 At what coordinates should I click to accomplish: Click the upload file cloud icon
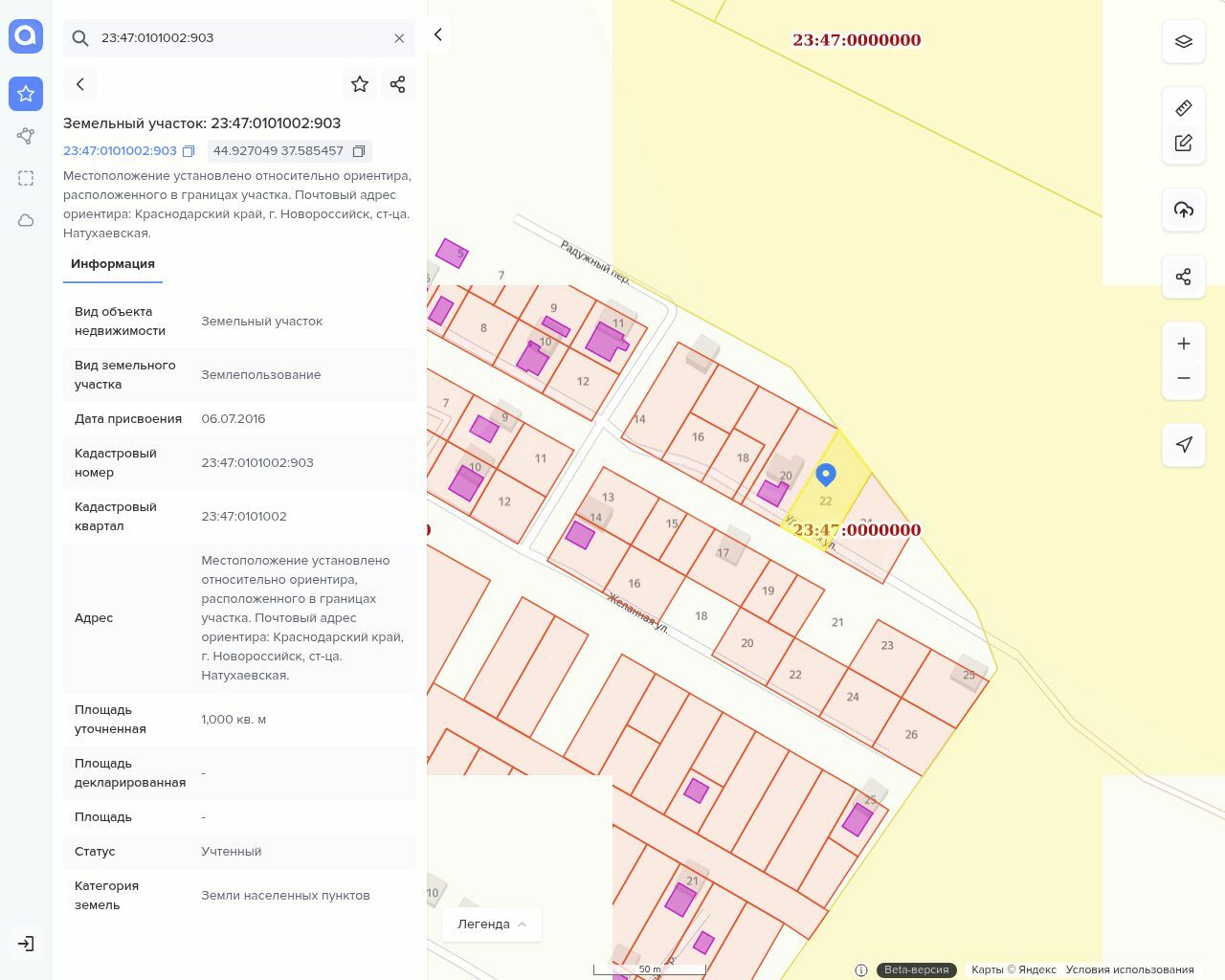(1183, 210)
